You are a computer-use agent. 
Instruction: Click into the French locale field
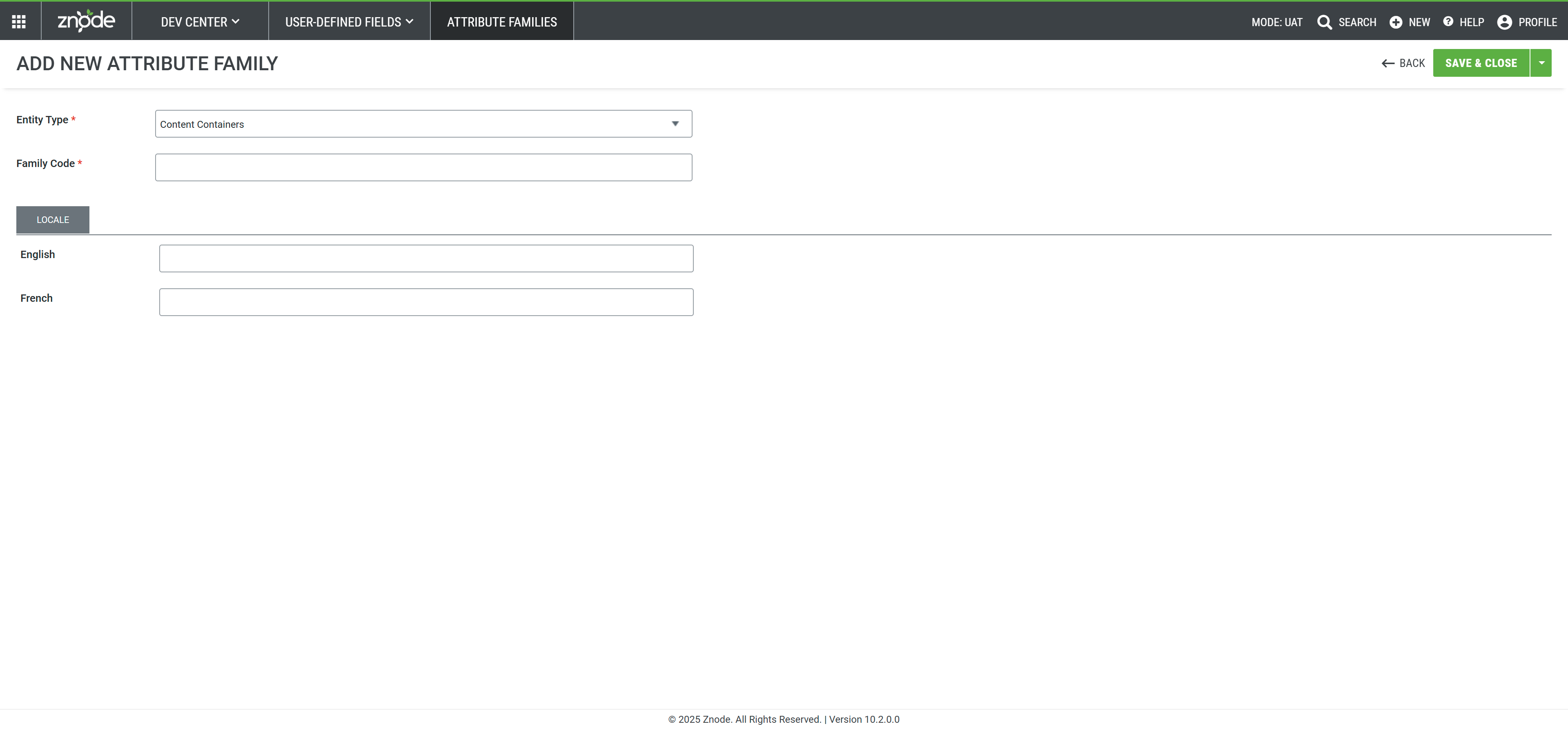(x=425, y=302)
